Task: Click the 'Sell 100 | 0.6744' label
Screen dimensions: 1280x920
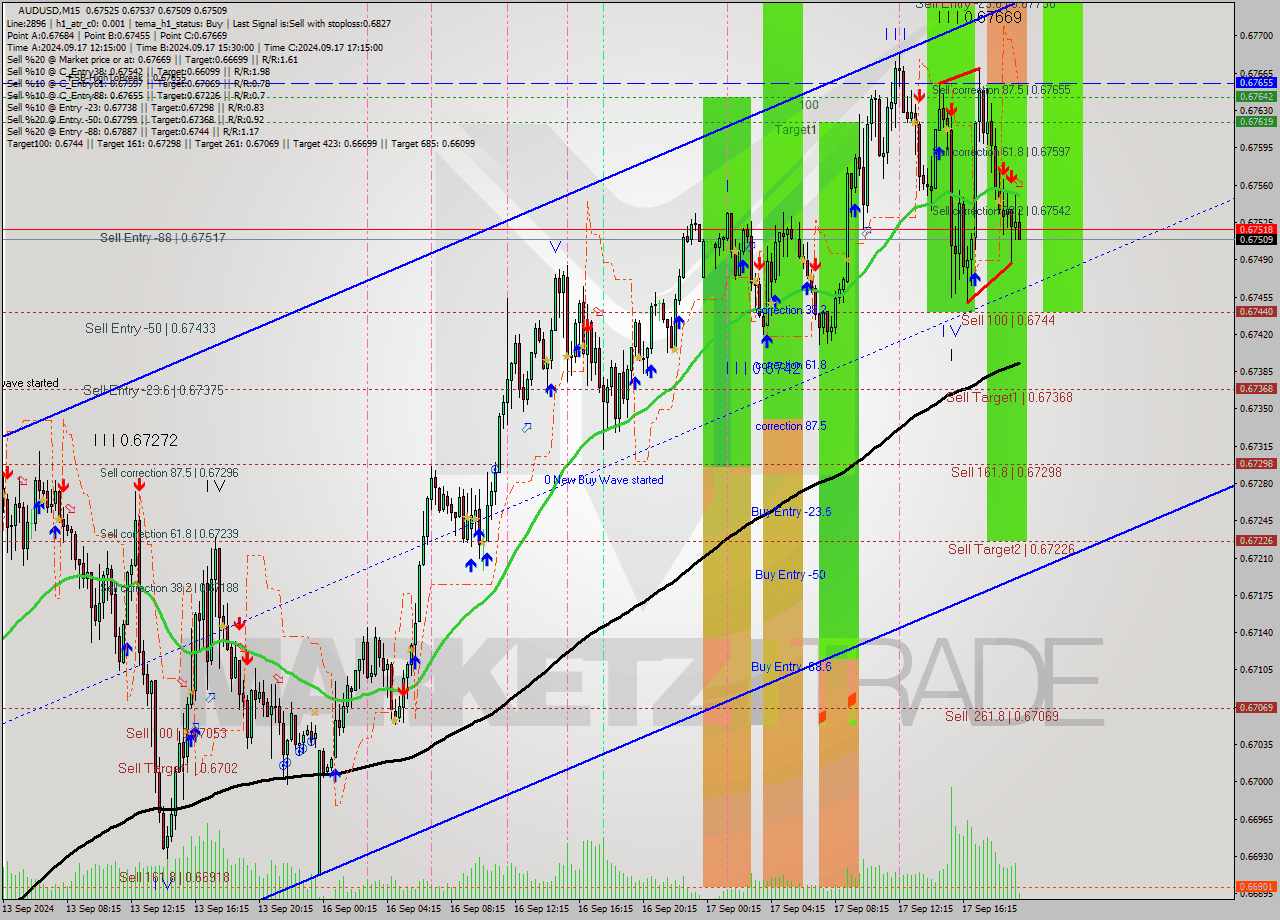Action: tap(1008, 320)
